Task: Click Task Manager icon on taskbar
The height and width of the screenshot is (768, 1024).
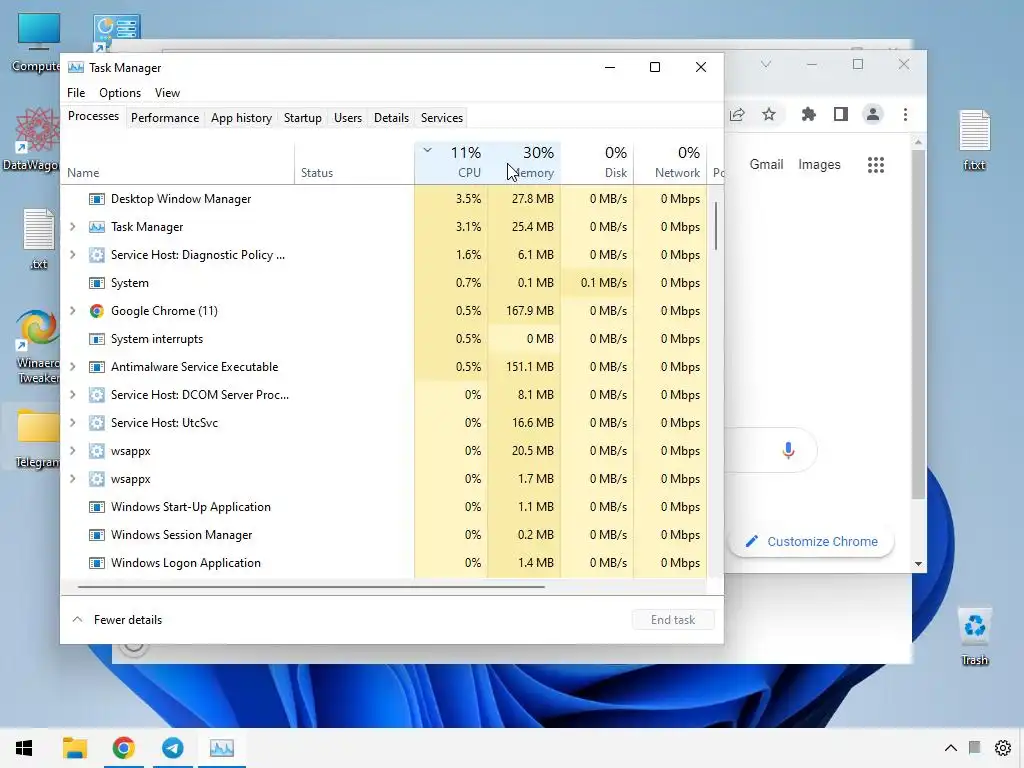Action: tap(221, 748)
